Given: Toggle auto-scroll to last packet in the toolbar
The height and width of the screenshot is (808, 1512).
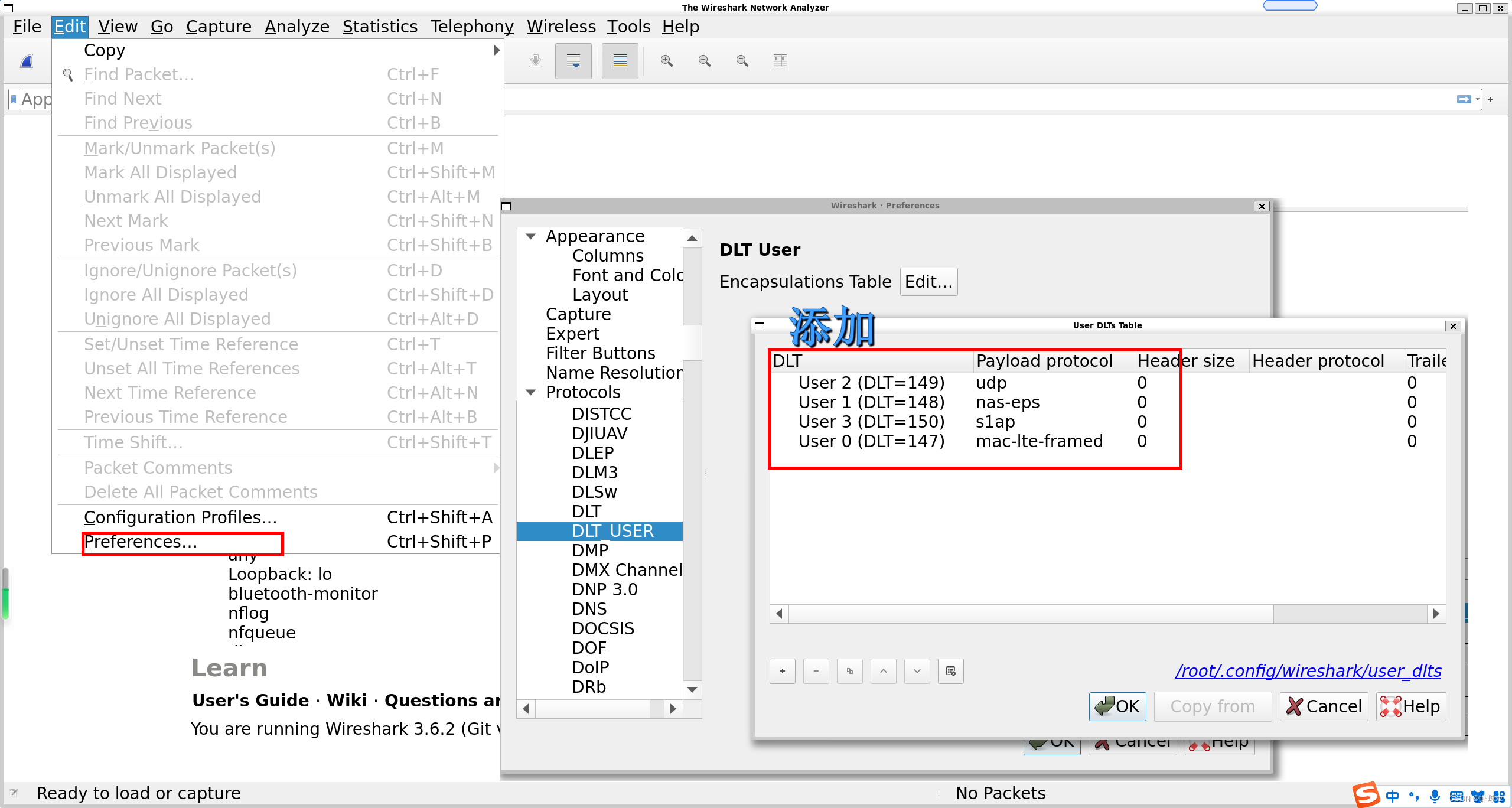Looking at the screenshot, I should pyautogui.click(x=573, y=61).
